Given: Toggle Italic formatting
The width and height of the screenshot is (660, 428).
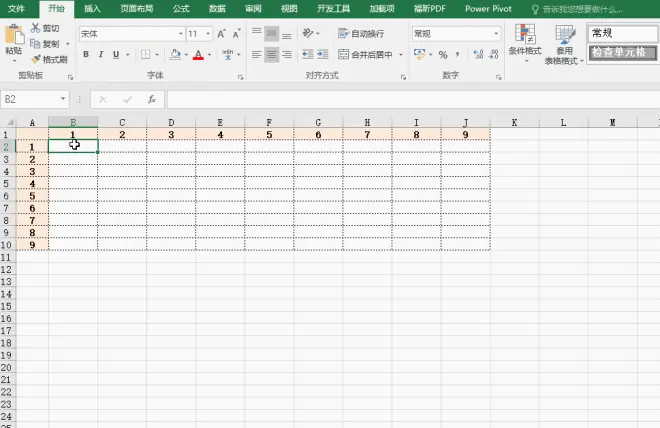Looking at the screenshot, I should (101, 54).
